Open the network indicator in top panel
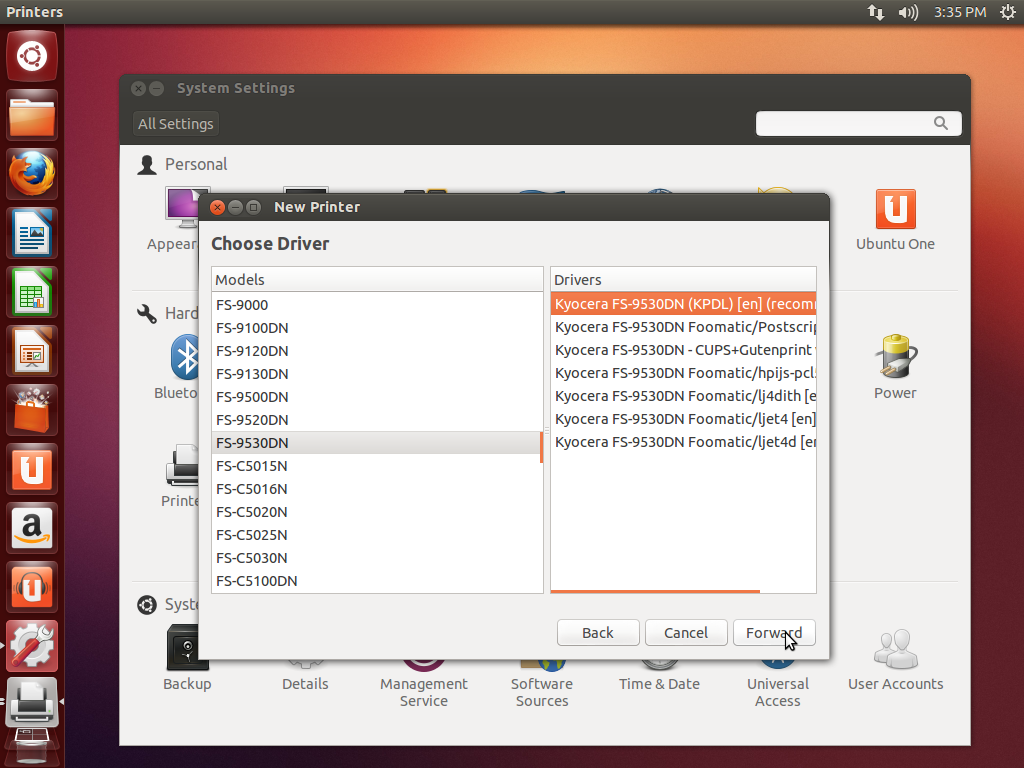The height and width of the screenshot is (768, 1024). (876, 12)
